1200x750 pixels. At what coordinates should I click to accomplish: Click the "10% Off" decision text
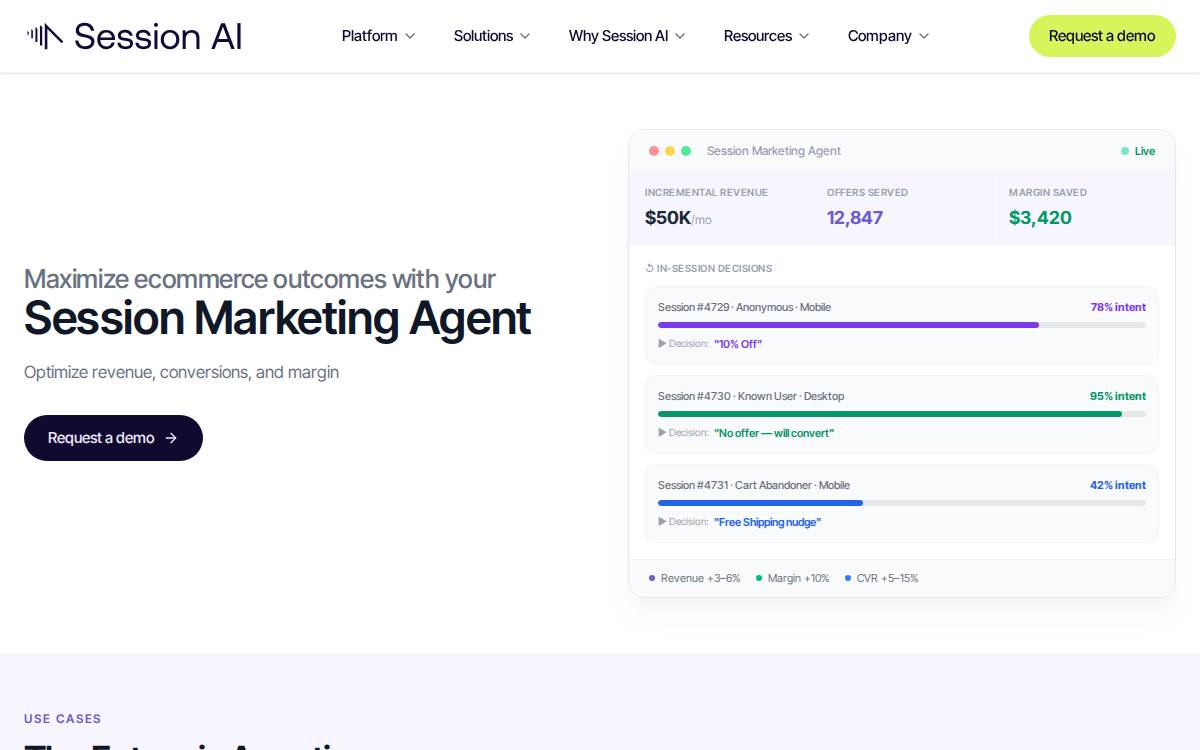pyautogui.click(x=738, y=344)
